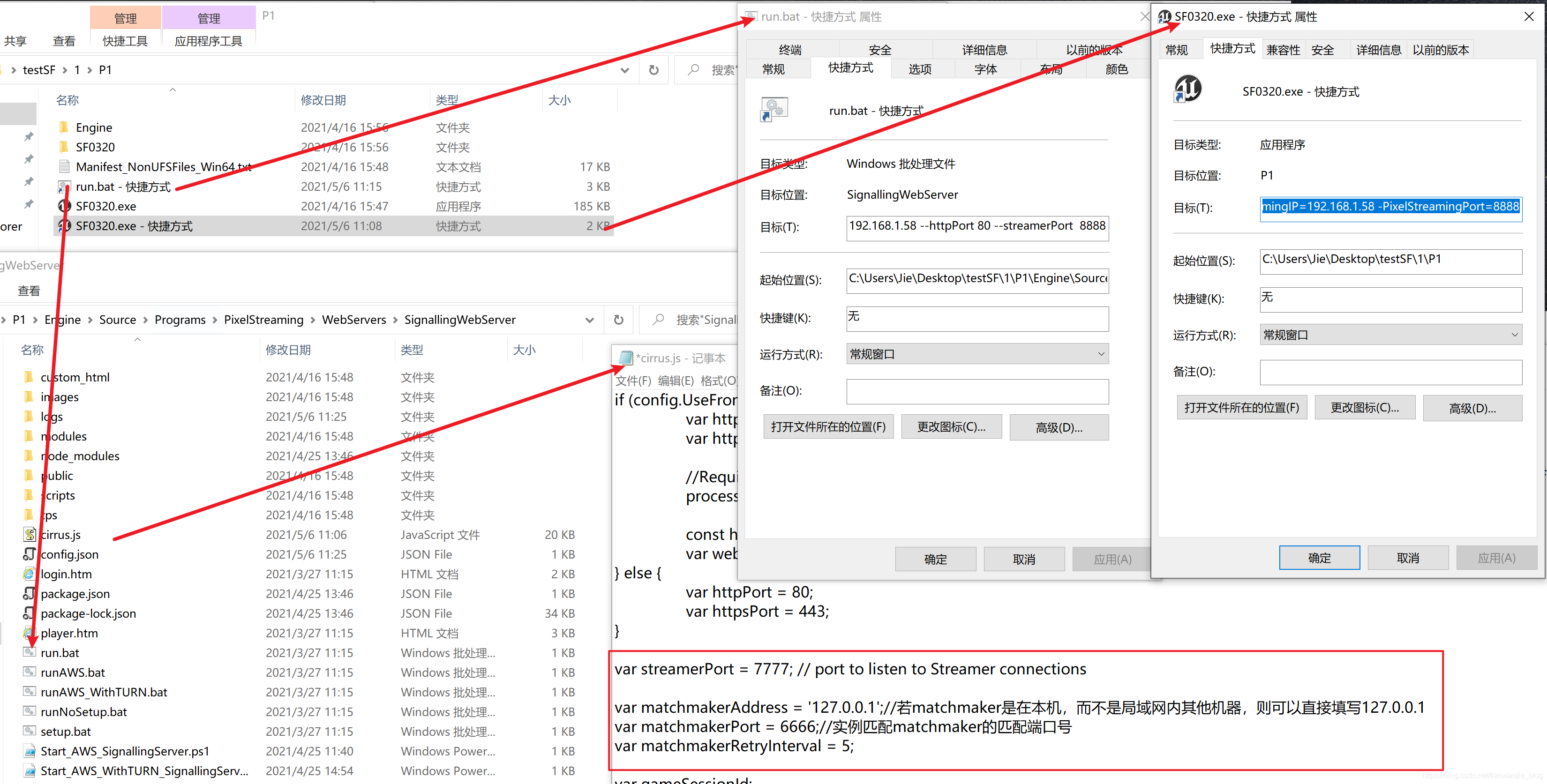This screenshot has width=1547, height=784.
Task: Click the Notepad icon in cirrus.js title bar
Action: point(625,358)
